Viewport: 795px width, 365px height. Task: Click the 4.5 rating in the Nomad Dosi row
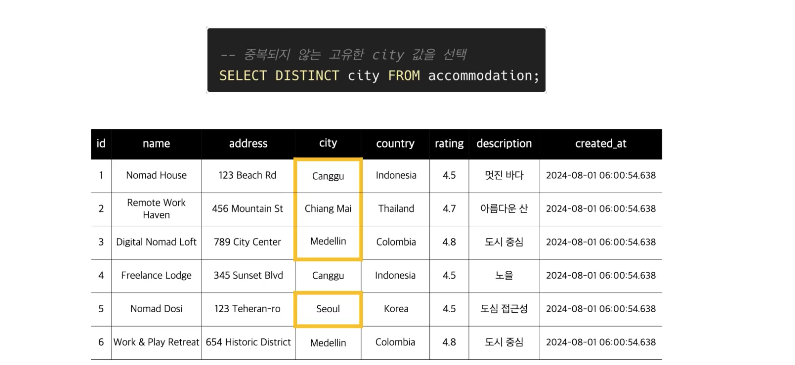click(x=449, y=309)
